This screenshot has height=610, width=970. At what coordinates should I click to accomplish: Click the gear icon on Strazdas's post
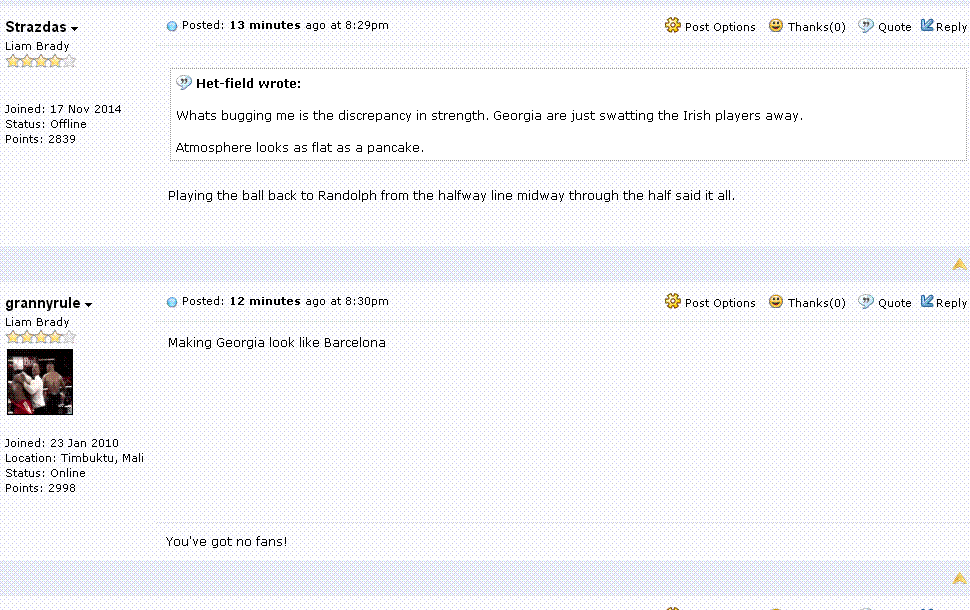[673, 26]
